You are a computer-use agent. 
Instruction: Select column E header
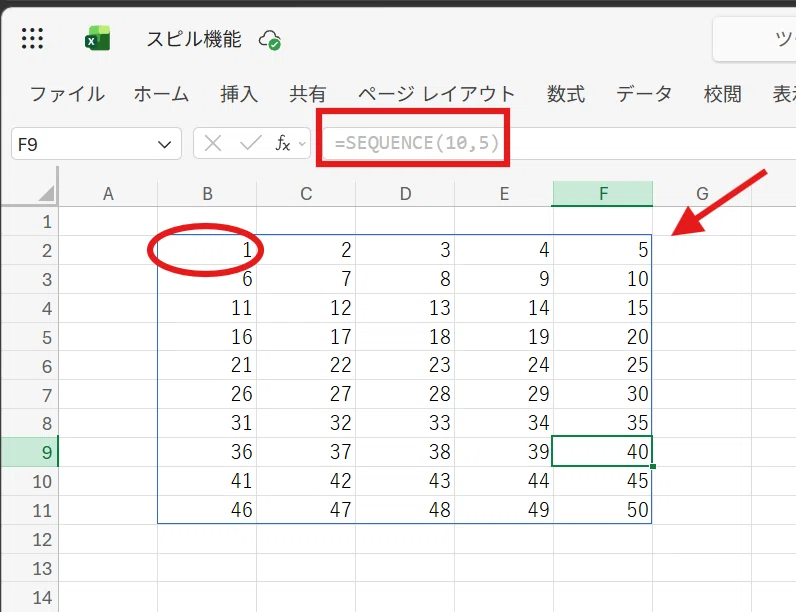point(504,194)
